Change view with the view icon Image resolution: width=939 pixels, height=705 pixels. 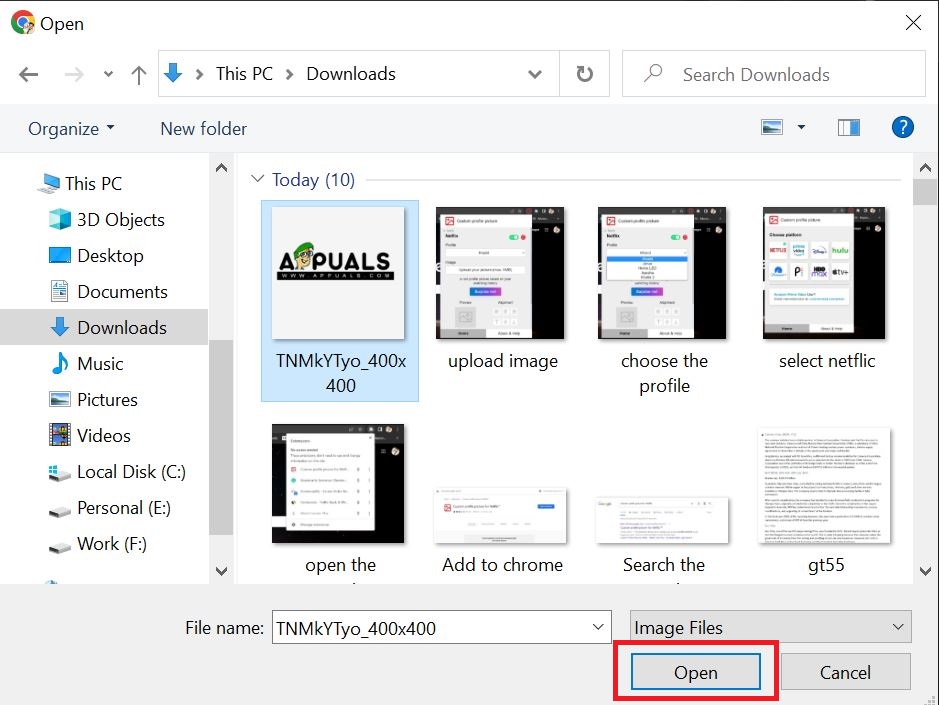click(x=772, y=127)
